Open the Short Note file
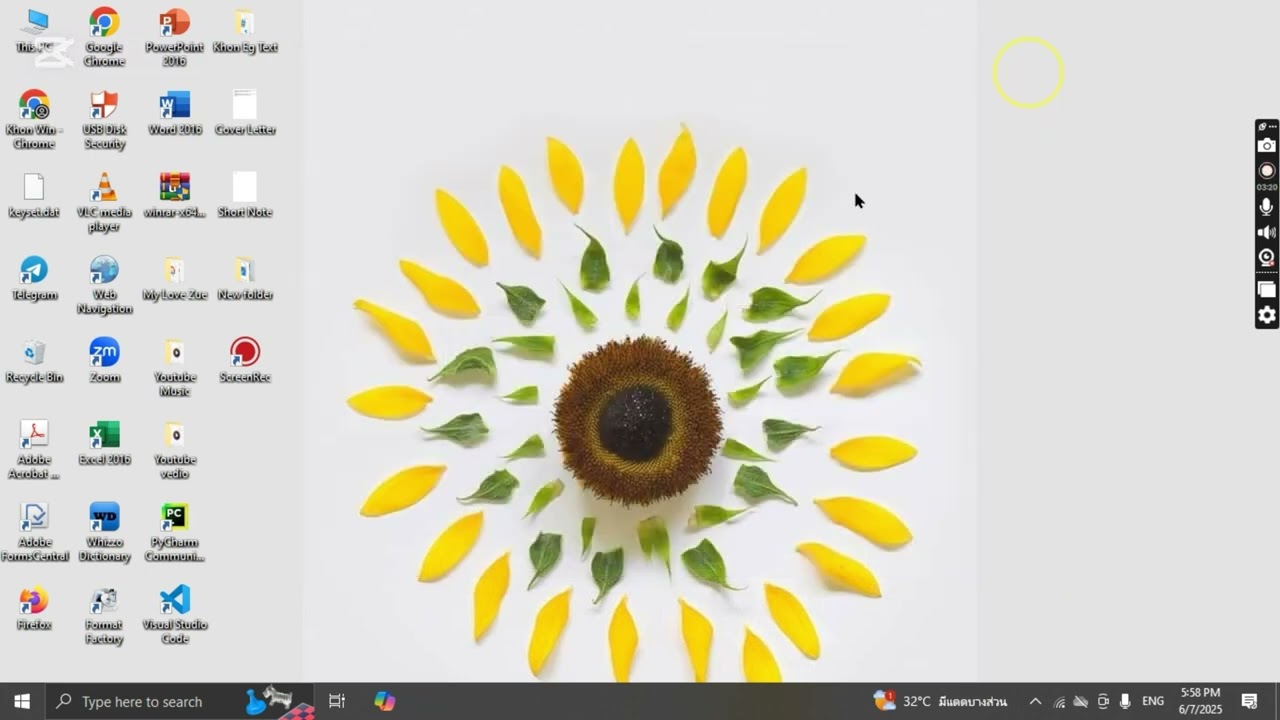 click(245, 196)
